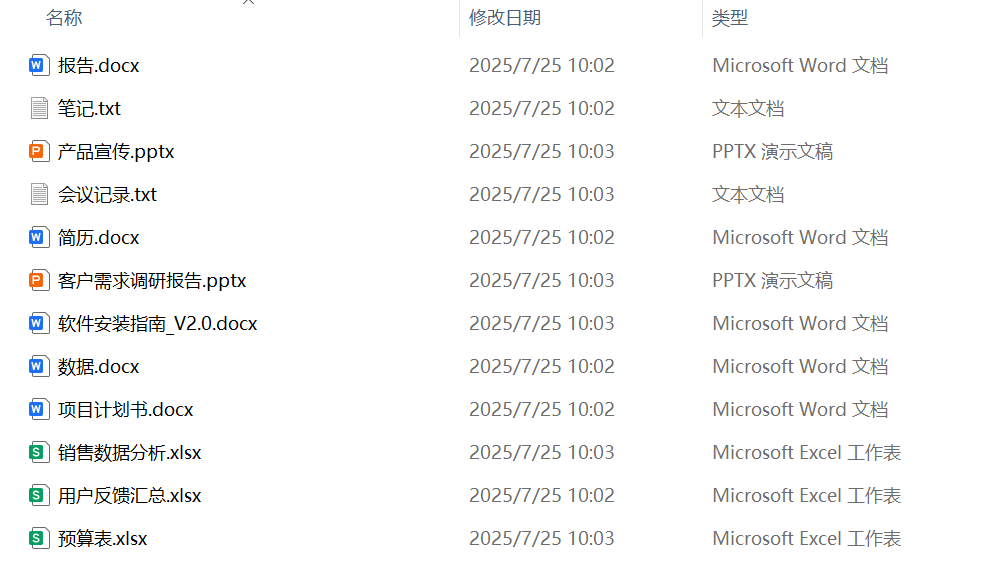Select the spreadsheet icon for 预算表.xlsx
This screenshot has width=985, height=573.
(x=39, y=539)
